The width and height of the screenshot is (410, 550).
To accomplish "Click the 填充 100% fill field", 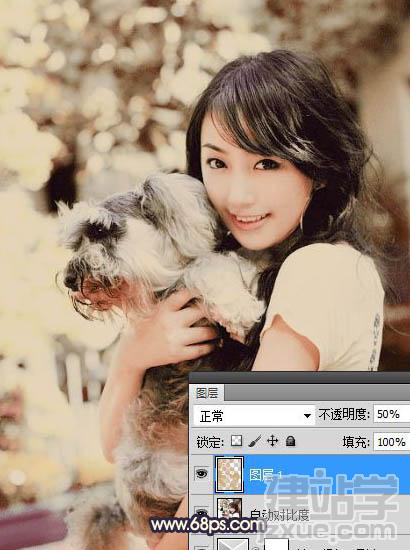I will tap(391, 442).
